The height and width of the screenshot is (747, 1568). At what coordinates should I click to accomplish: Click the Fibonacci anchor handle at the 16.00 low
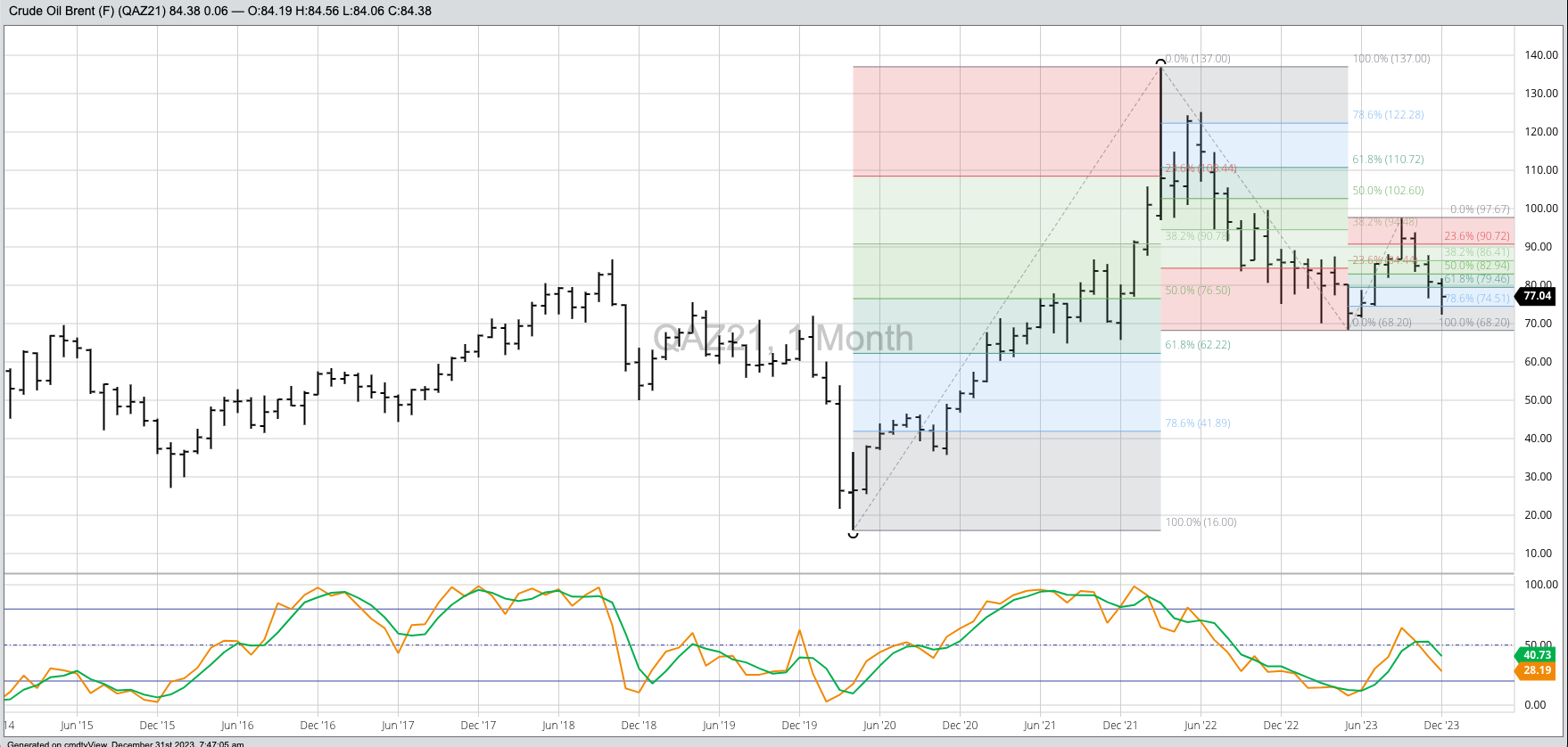pos(853,533)
